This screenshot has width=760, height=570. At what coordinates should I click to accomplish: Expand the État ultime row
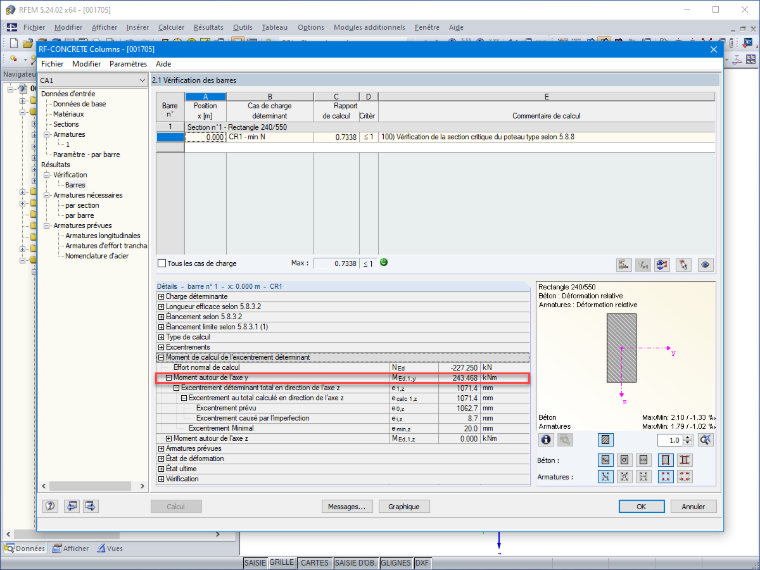click(x=161, y=469)
